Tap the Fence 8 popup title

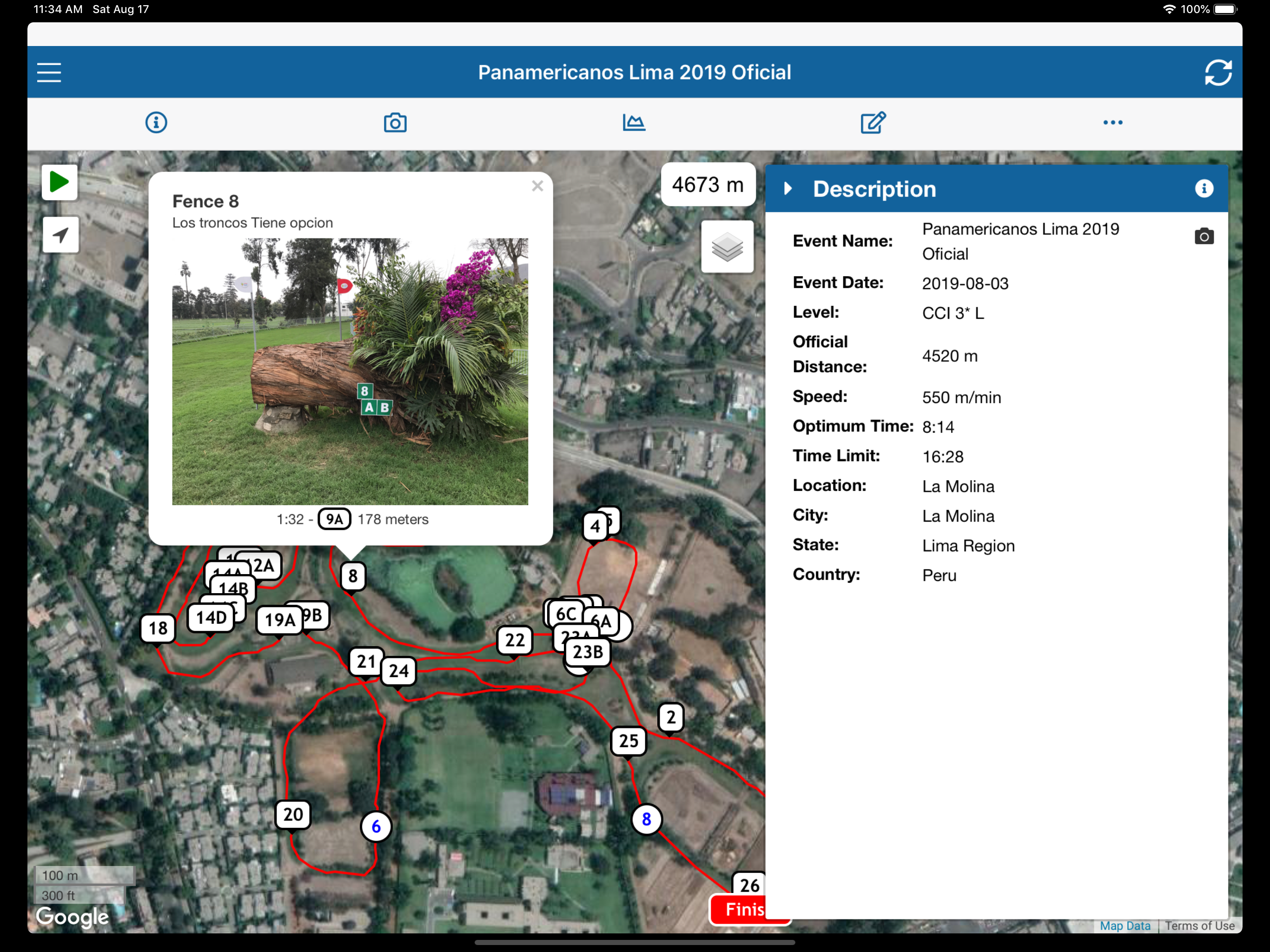205,202
